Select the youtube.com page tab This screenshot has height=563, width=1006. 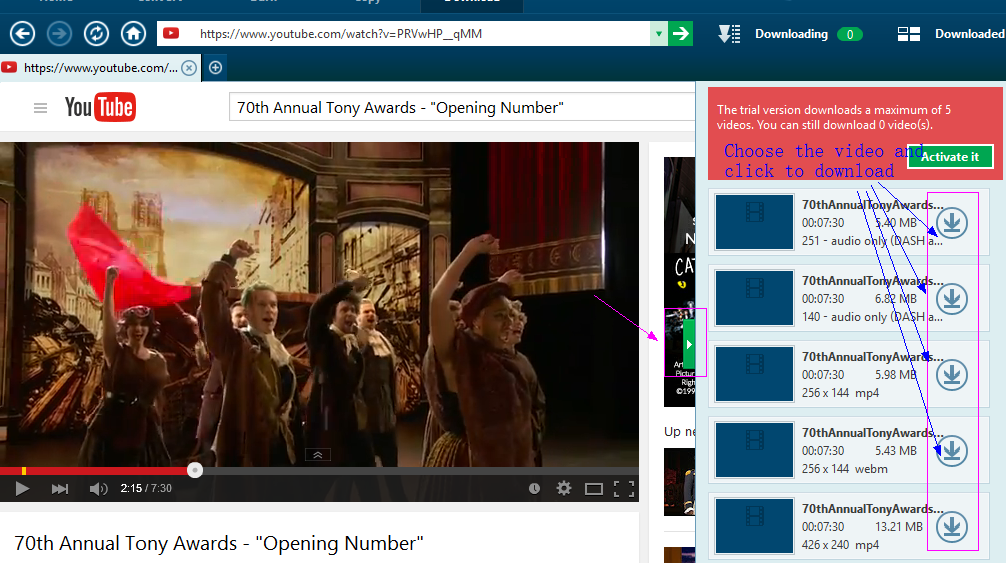click(100, 68)
